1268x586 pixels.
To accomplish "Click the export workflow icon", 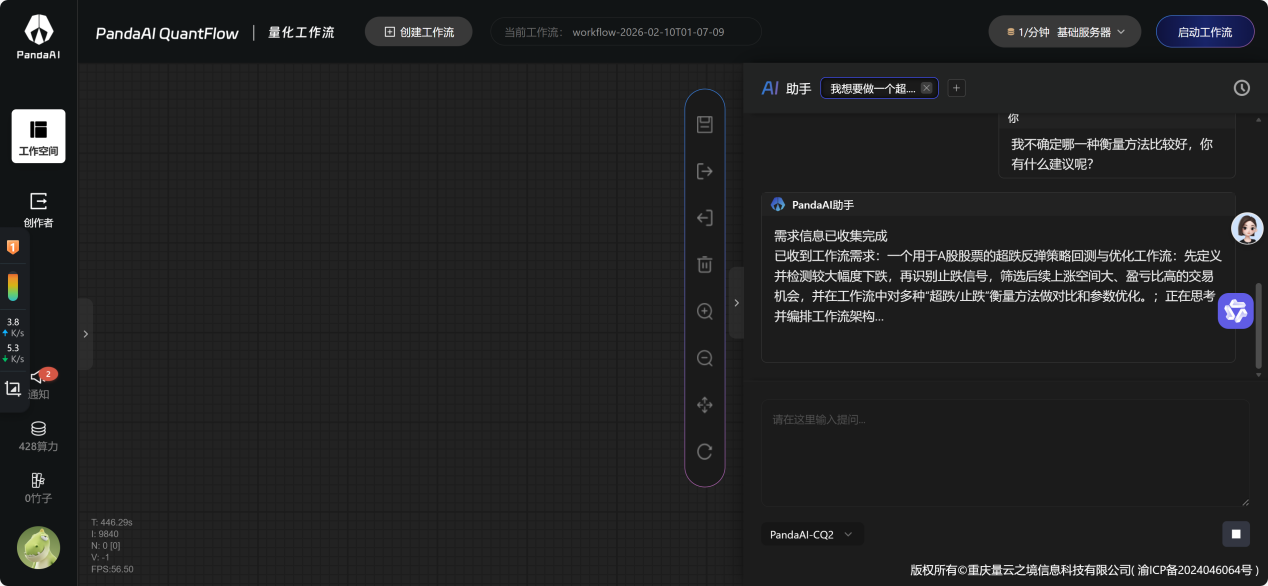I will (x=704, y=171).
